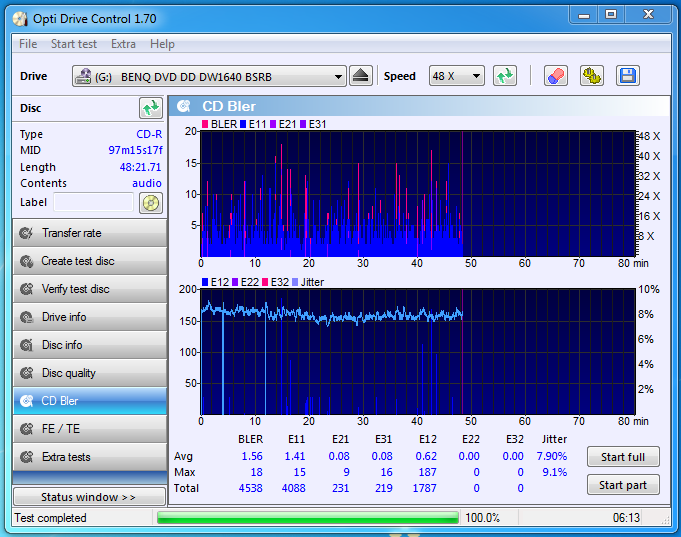Open the Help menu
681x537 pixels.
tap(162, 44)
